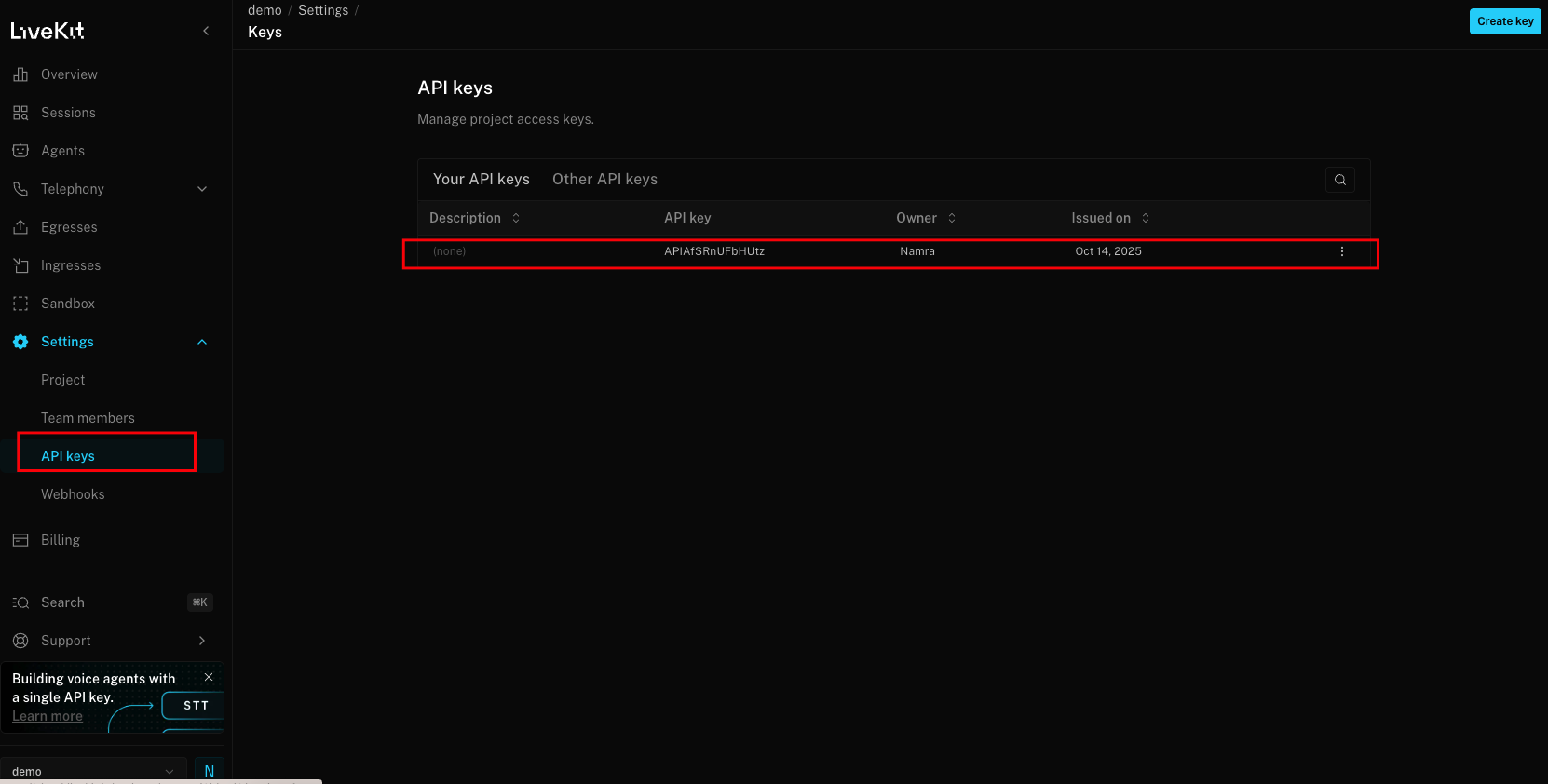Click the Sandbox dashed-square icon
This screenshot has width=1548, height=784.
[20, 304]
